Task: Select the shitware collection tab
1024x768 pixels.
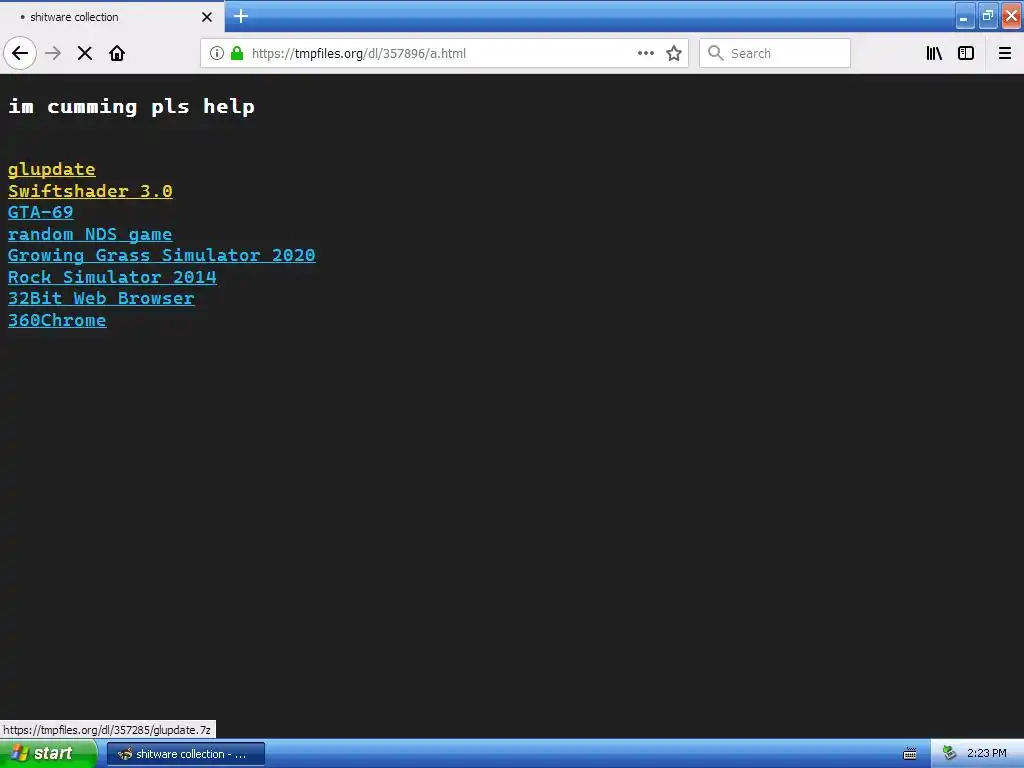Action: pos(112,16)
